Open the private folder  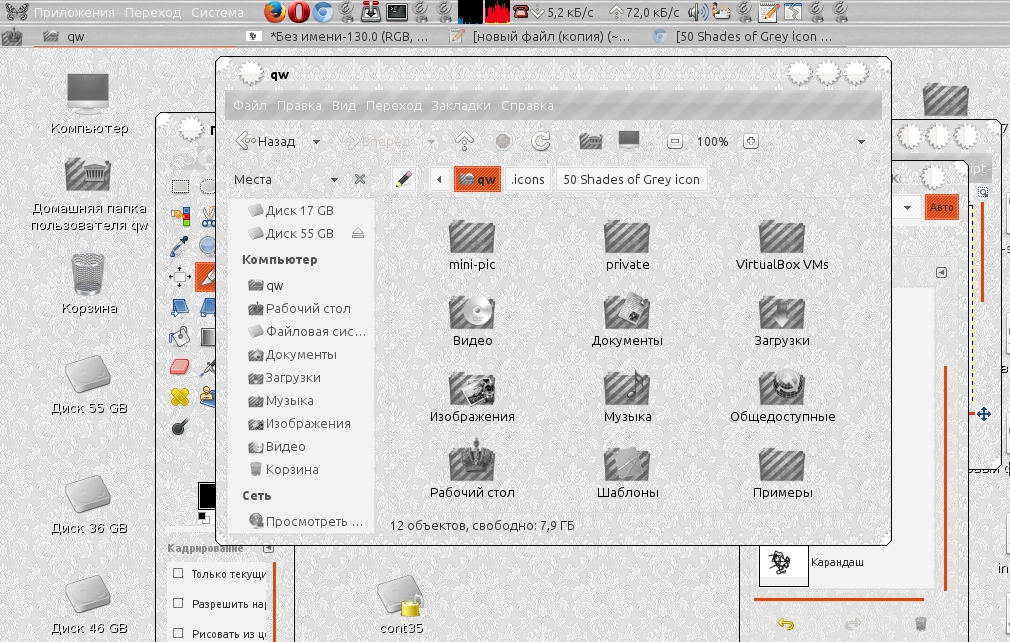pos(627,245)
